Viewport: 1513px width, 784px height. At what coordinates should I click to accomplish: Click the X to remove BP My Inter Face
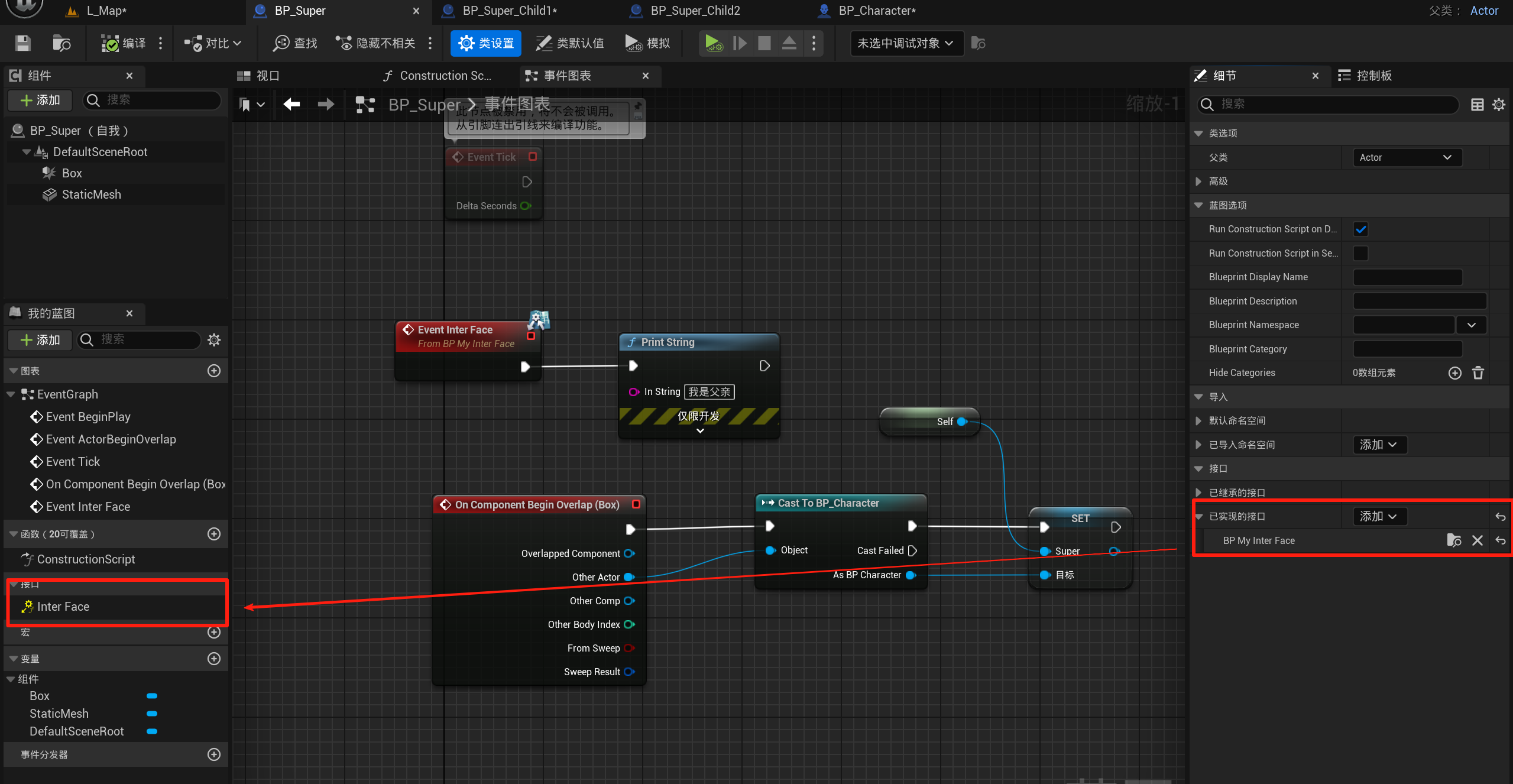[x=1477, y=540]
